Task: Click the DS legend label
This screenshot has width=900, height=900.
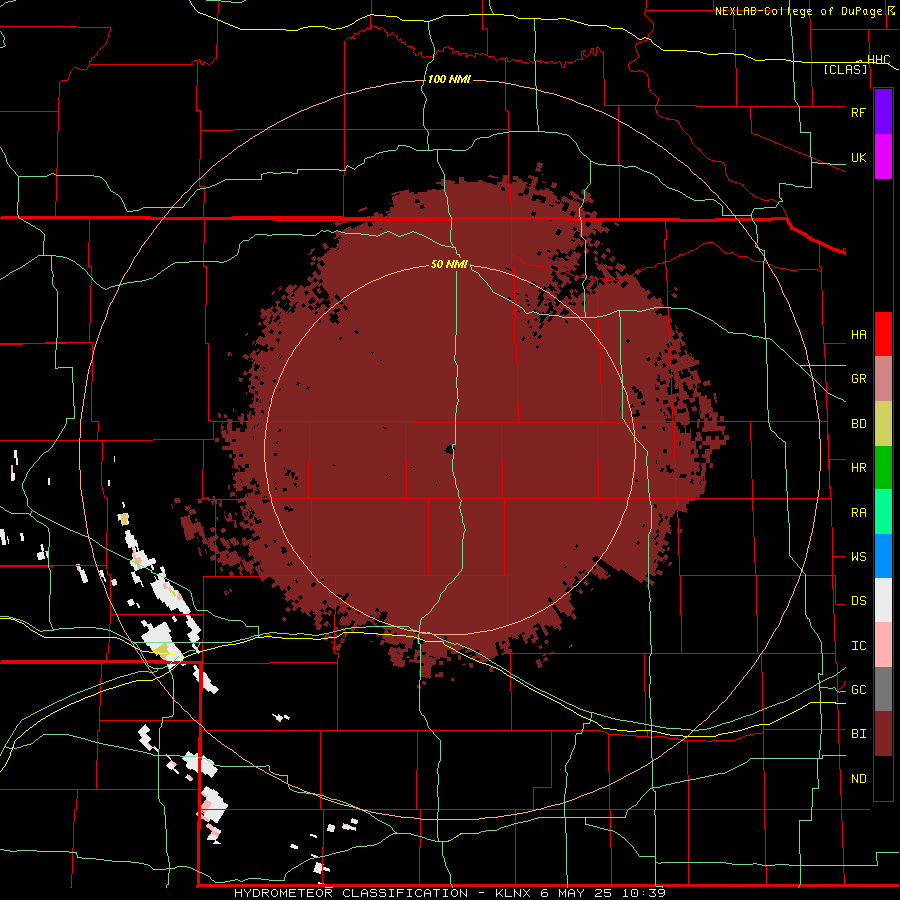Action: pyautogui.click(x=858, y=600)
